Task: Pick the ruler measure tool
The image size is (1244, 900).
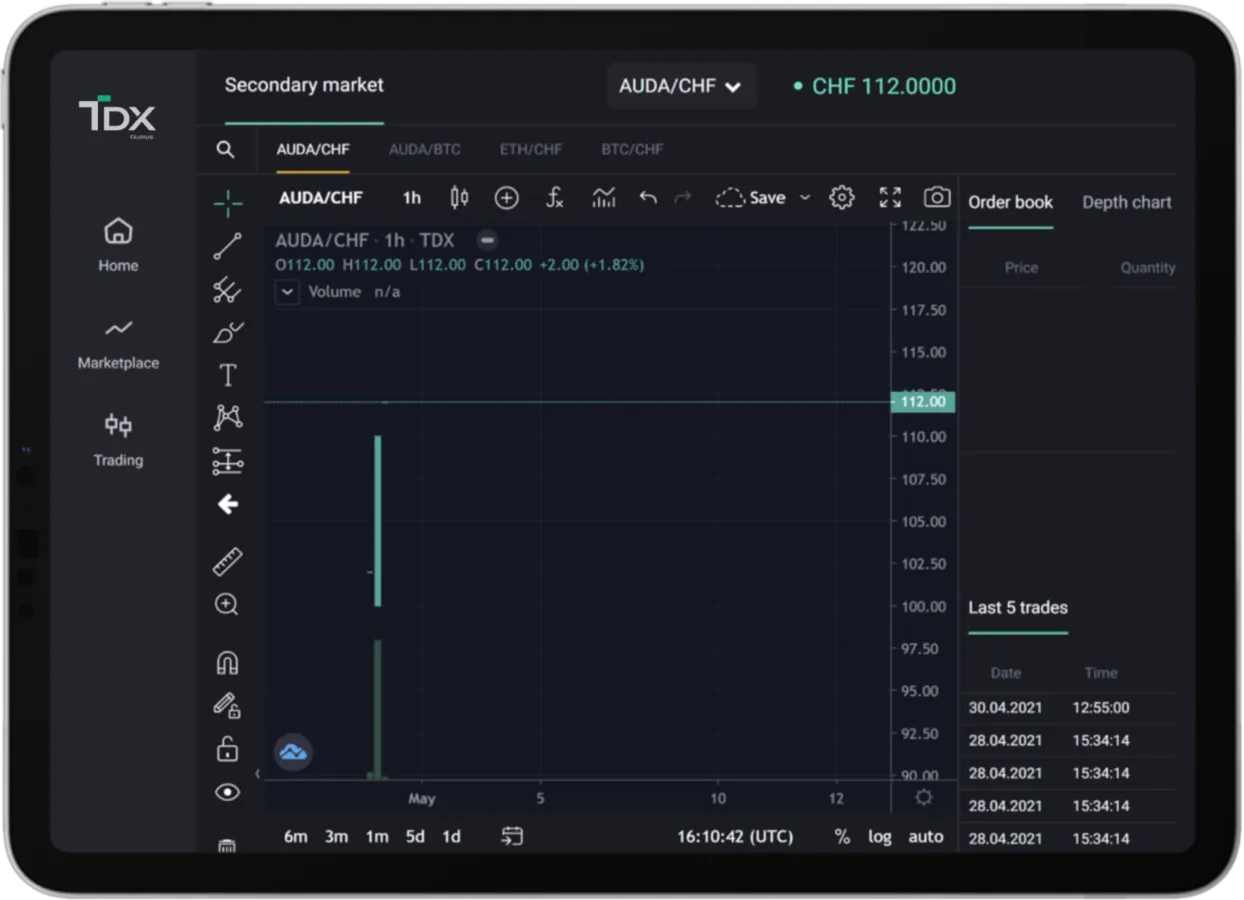Action: point(228,562)
